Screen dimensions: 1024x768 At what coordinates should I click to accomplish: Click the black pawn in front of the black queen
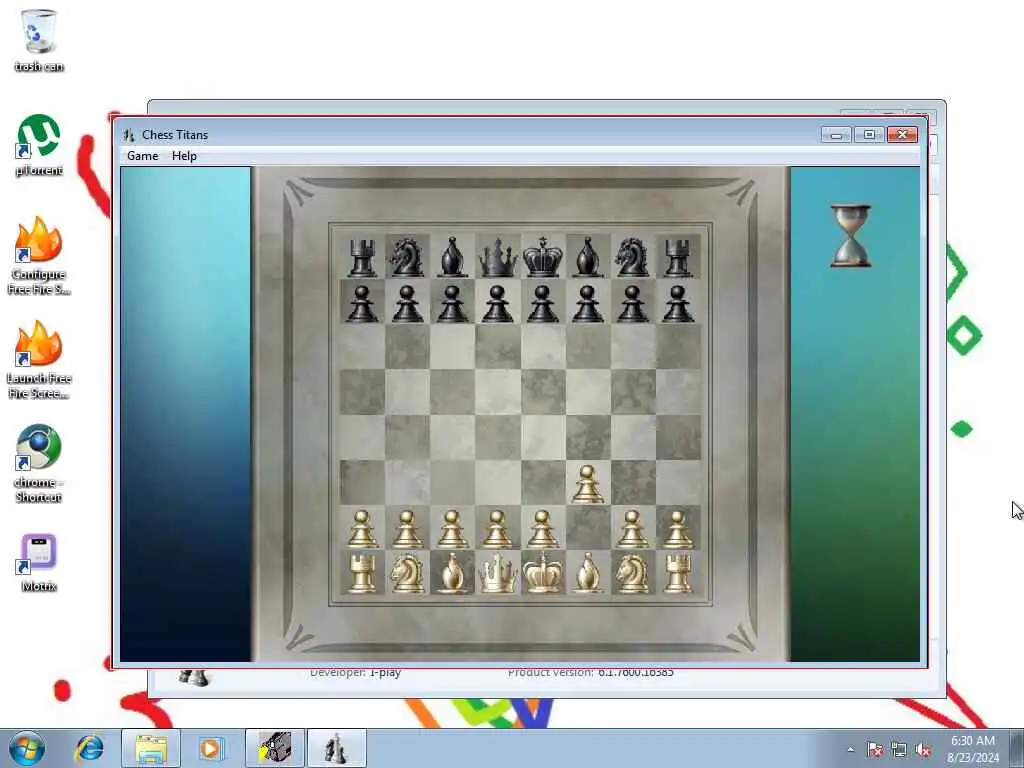pos(498,304)
